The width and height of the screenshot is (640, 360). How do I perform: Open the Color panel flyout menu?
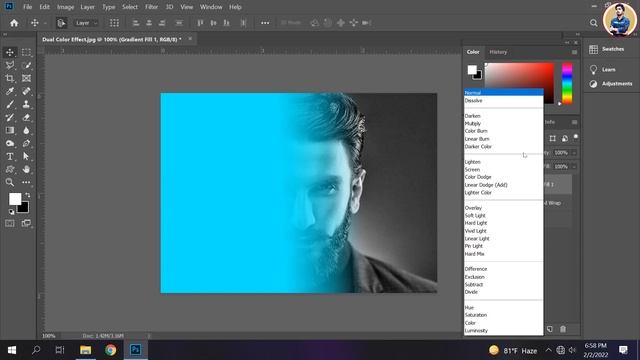tap(575, 52)
